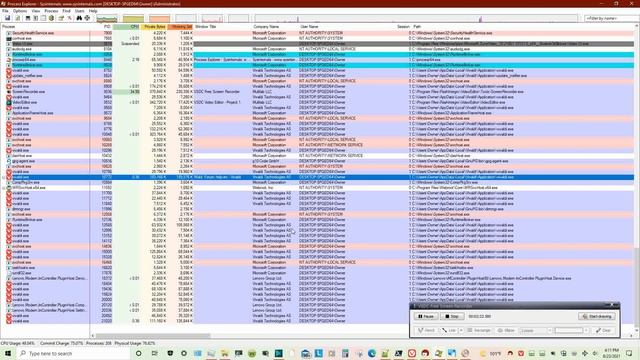Click the Type here to search box
The width and height of the screenshot is (640, 360).
73,353
